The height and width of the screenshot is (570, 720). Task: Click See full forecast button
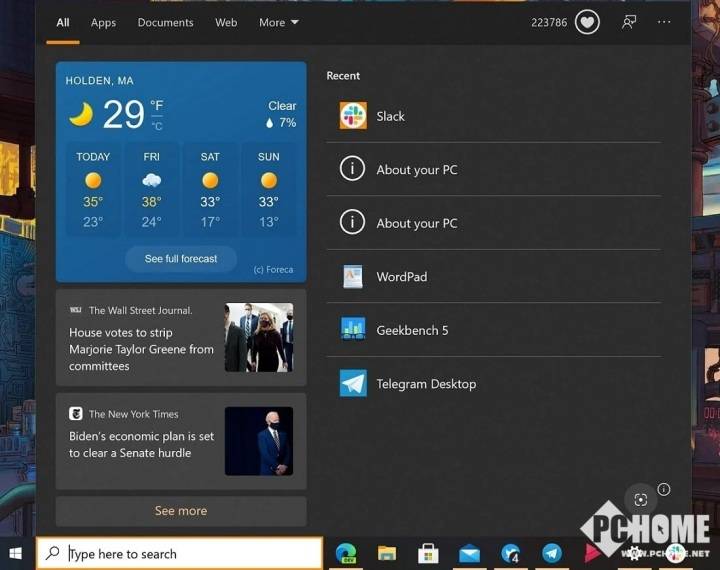(x=181, y=259)
